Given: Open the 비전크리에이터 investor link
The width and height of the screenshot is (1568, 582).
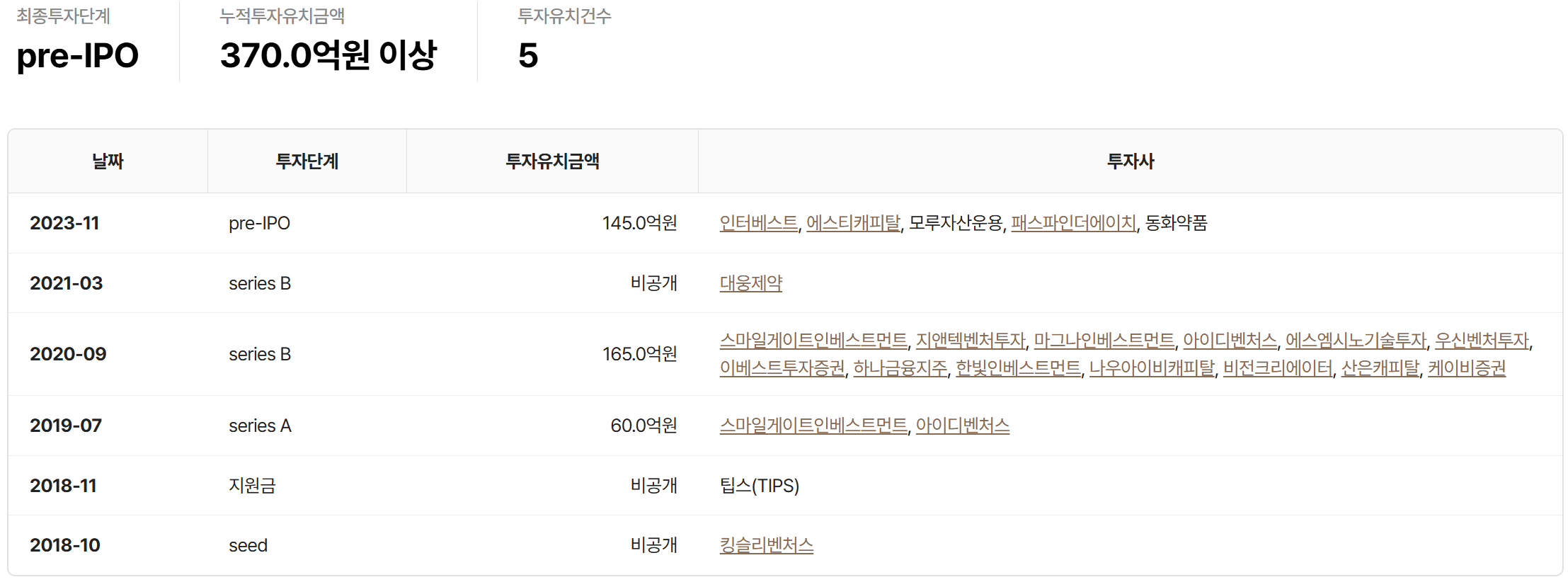Looking at the screenshot, I should pos(1278,368).
